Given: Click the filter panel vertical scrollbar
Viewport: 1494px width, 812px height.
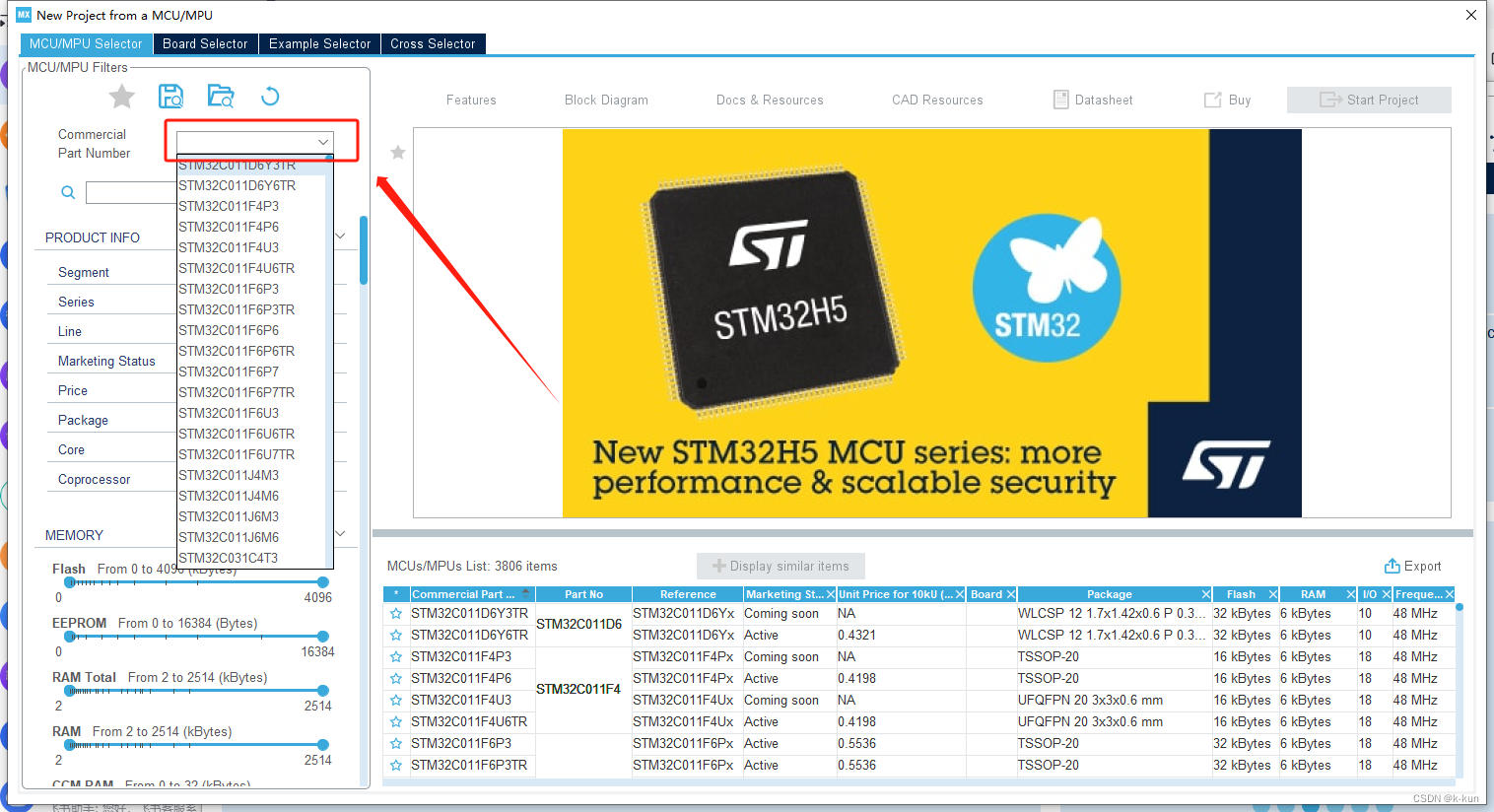Looking at the screenshot, I should click(x=364, y=250).
